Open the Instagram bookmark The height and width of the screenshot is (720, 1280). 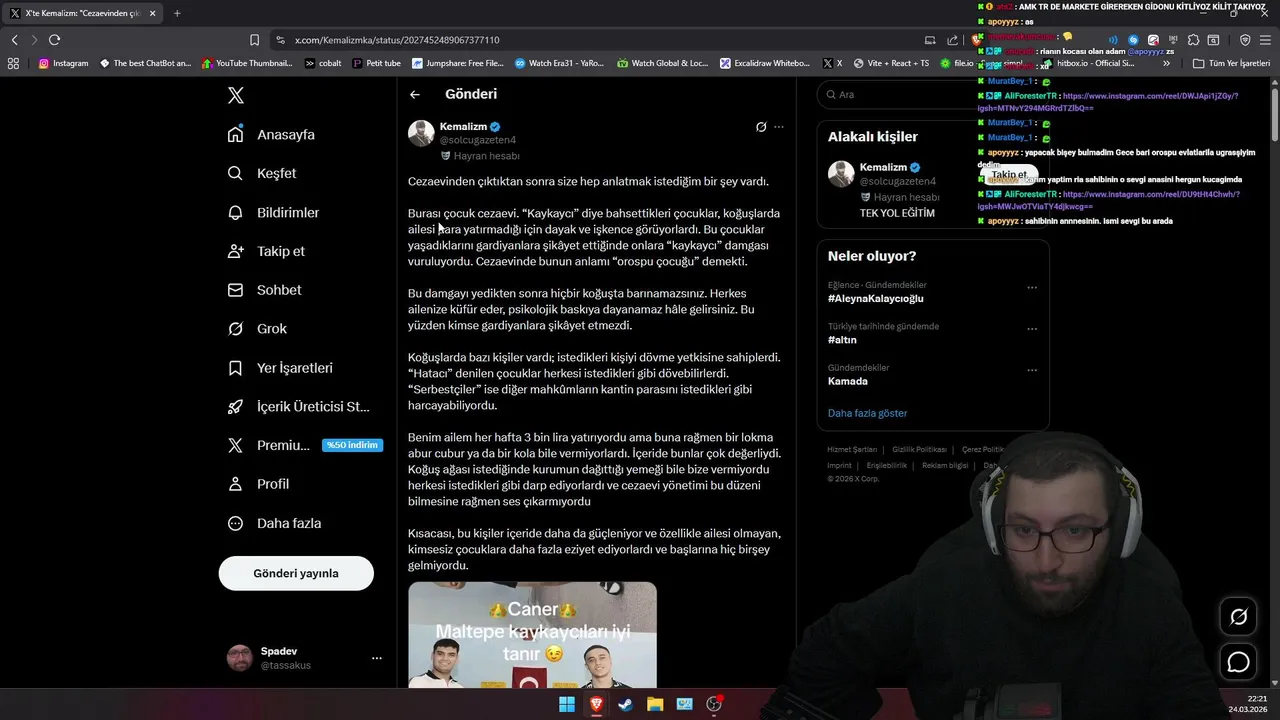point(63,63)
